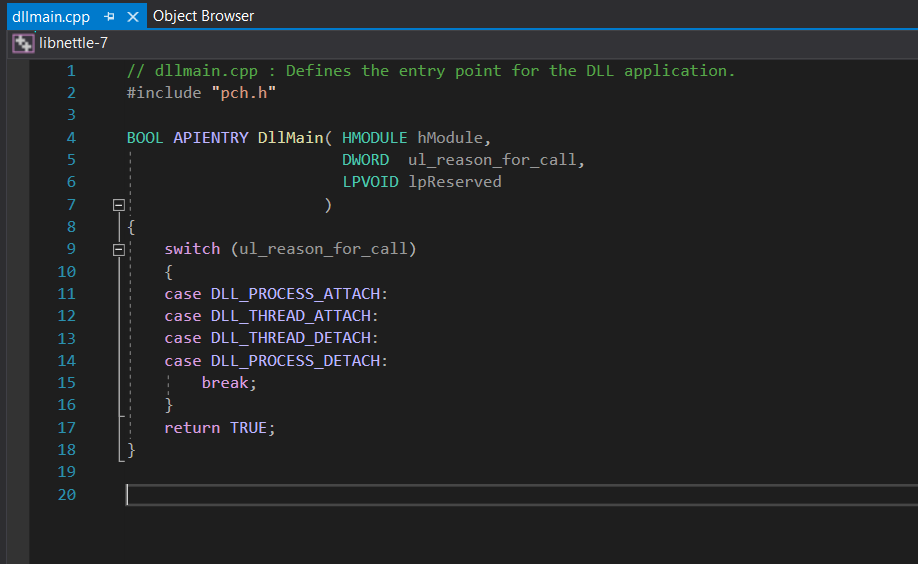Close the dllmain.cpp tab
The image size is (918, 564).
click(132, 17)
